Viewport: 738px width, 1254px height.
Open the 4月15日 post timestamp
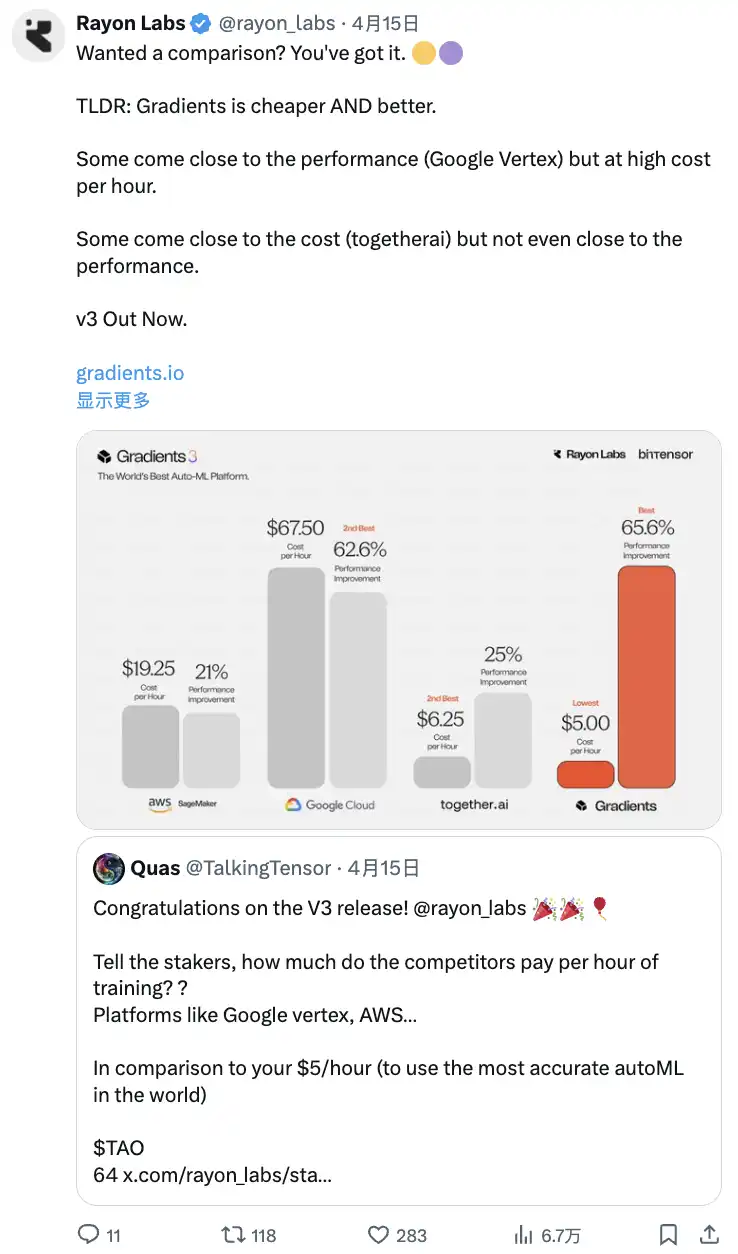(x=385, y=24)
